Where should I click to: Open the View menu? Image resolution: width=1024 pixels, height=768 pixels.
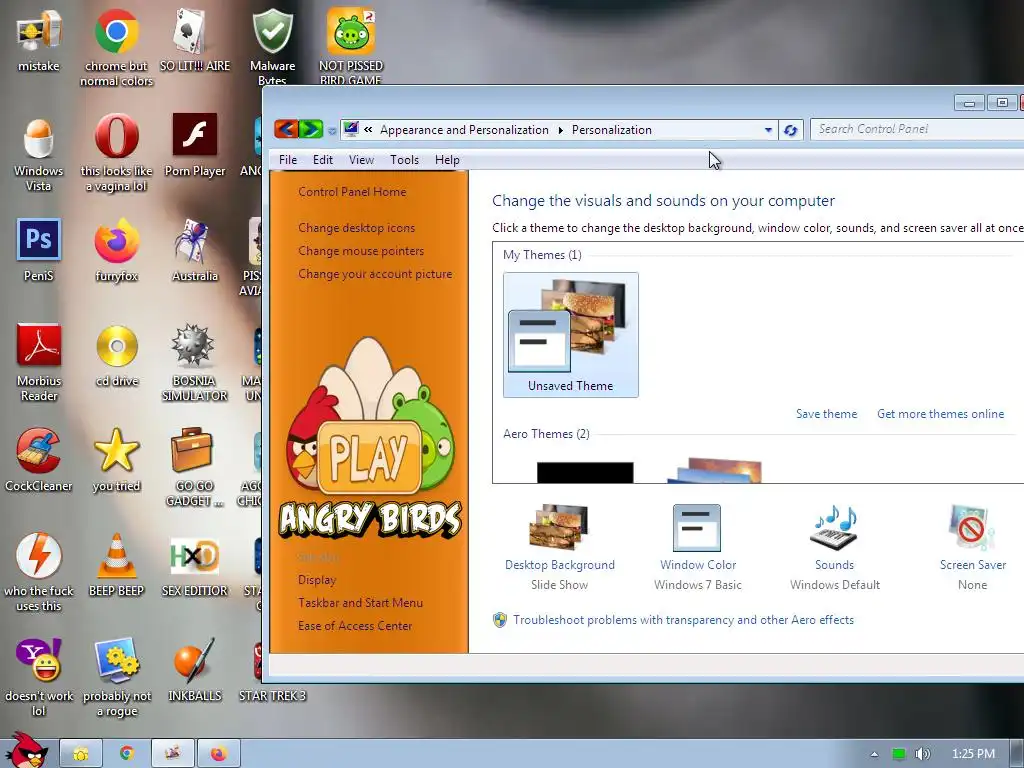361,159
